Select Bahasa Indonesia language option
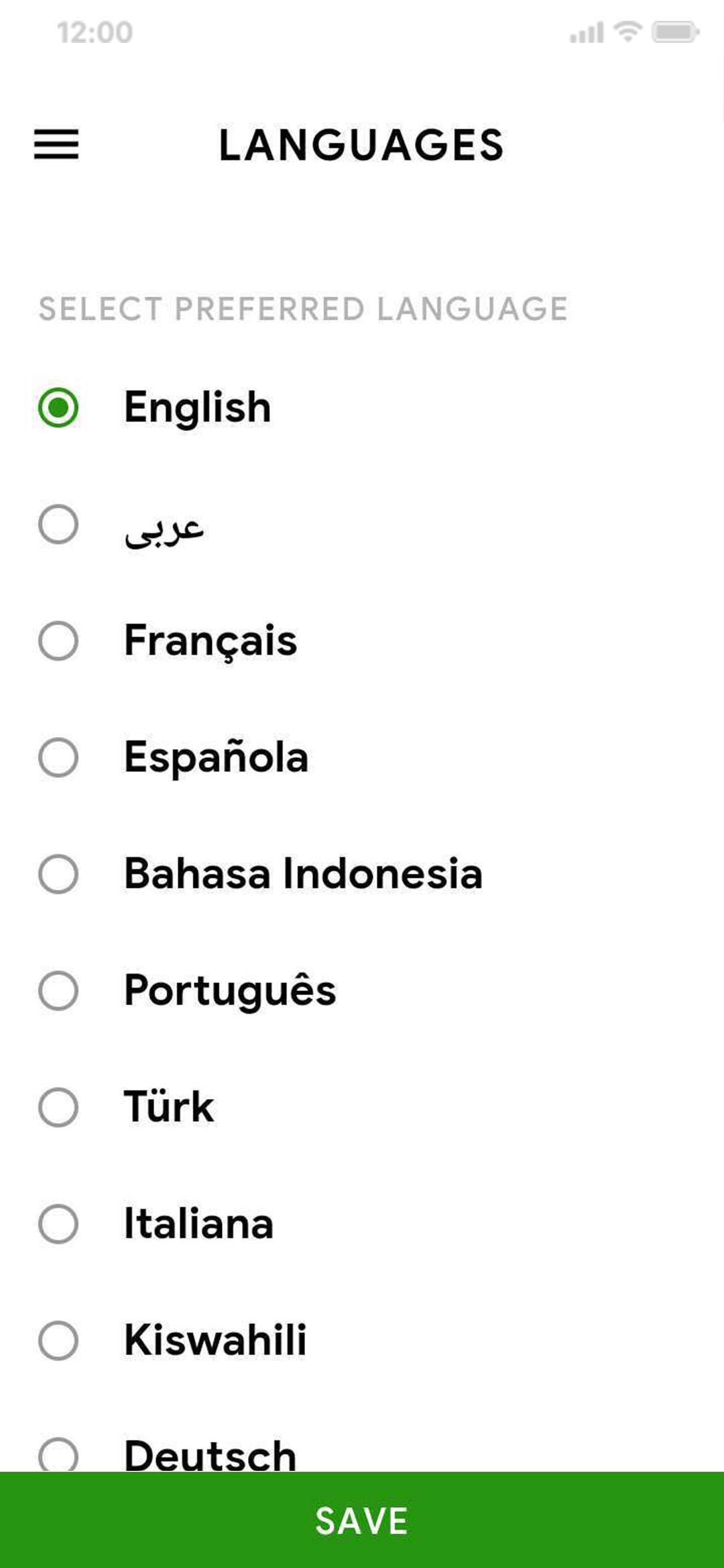The height and width of the screenshot is (1568, 724). [x=59, y=873]
